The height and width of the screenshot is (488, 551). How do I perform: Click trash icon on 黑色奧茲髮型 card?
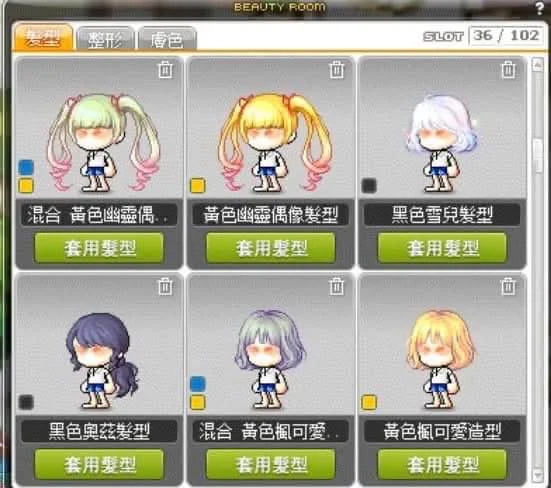coord(166,286)
